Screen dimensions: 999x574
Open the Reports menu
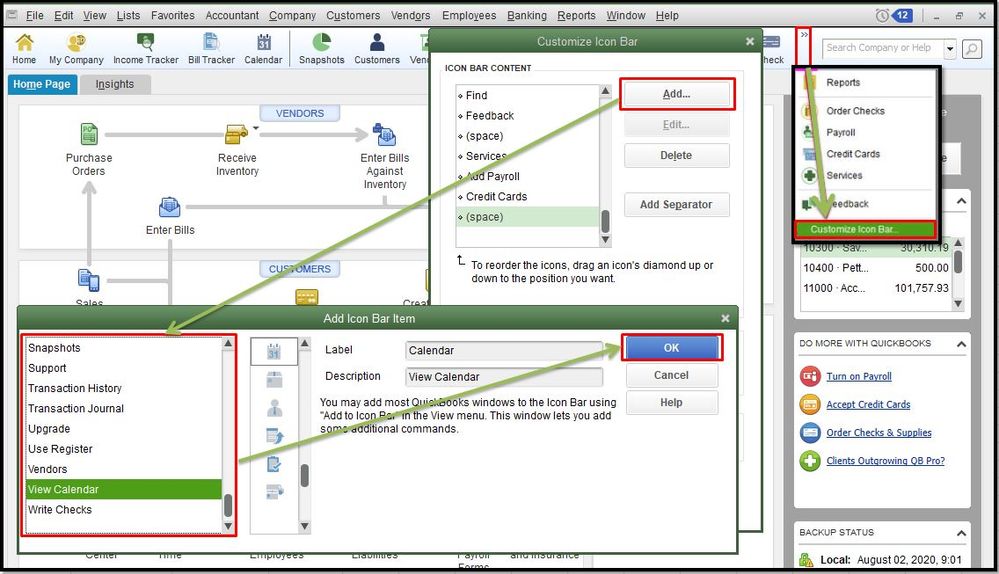tap(576, 15)
